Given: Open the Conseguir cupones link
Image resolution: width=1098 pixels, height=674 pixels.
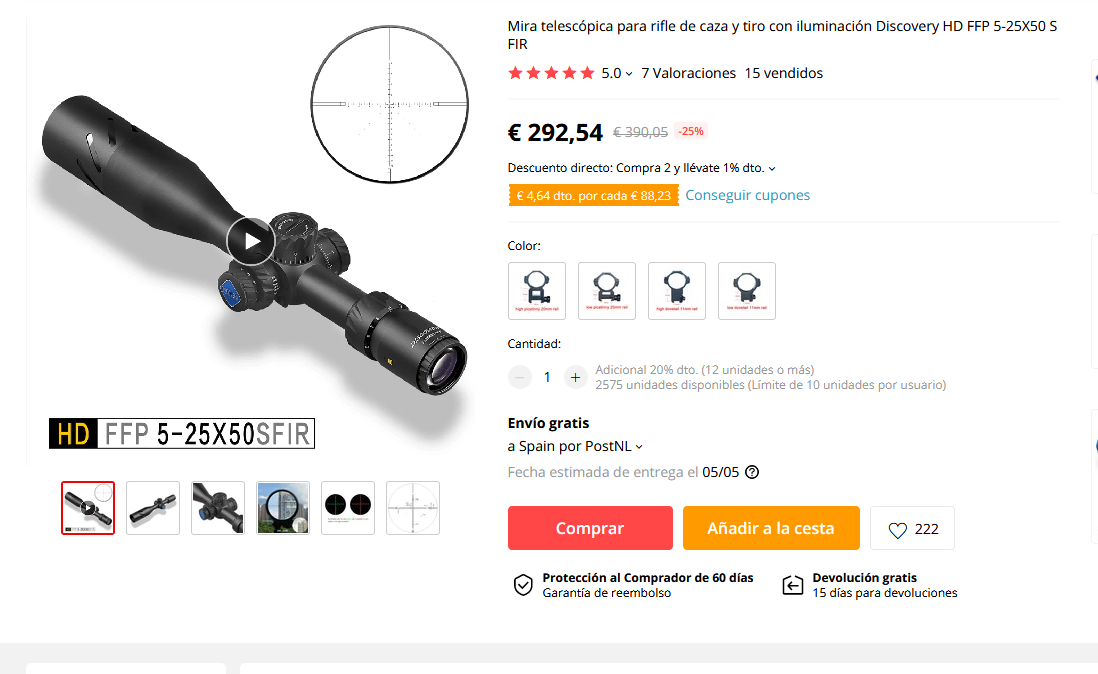Looking at the screenshot, I should 747,195.
